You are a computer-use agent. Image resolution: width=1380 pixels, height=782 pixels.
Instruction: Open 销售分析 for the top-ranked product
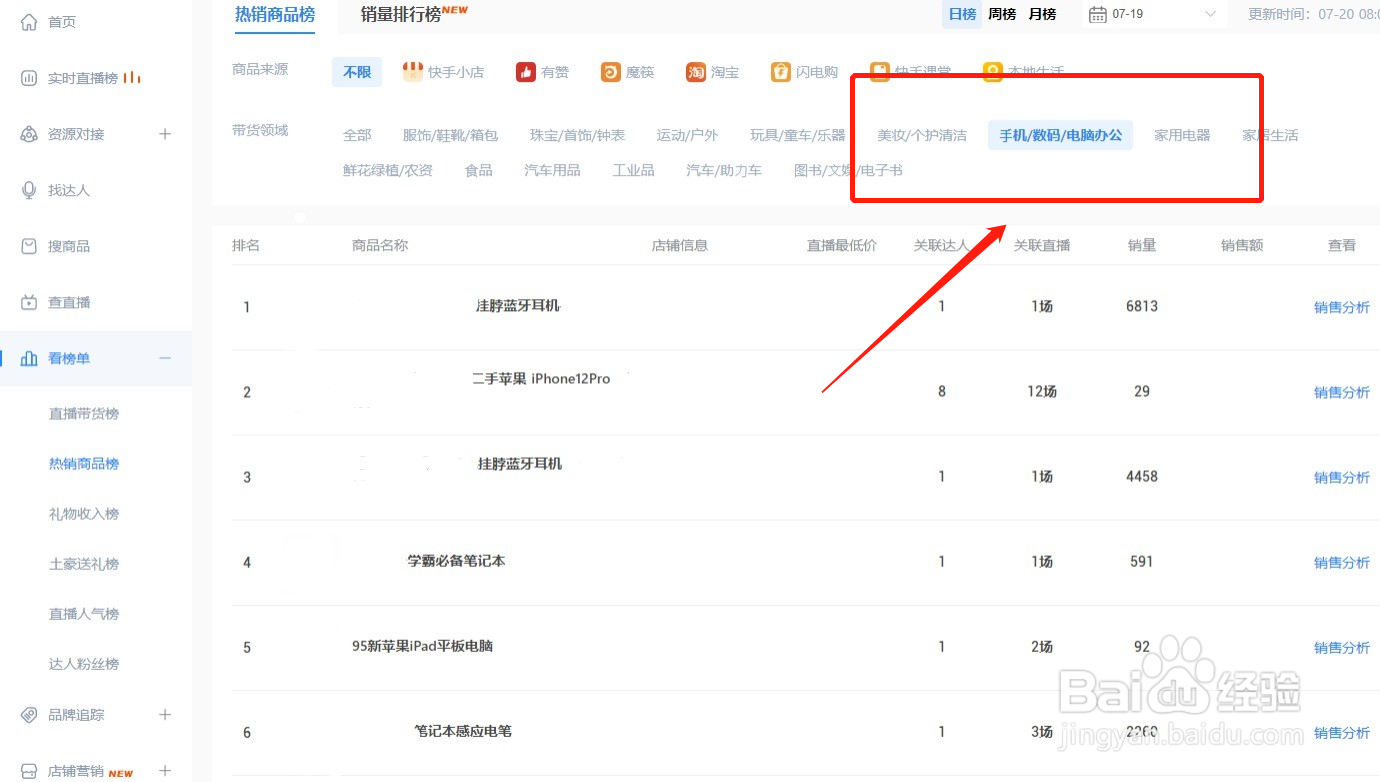tap(1342, 307)
